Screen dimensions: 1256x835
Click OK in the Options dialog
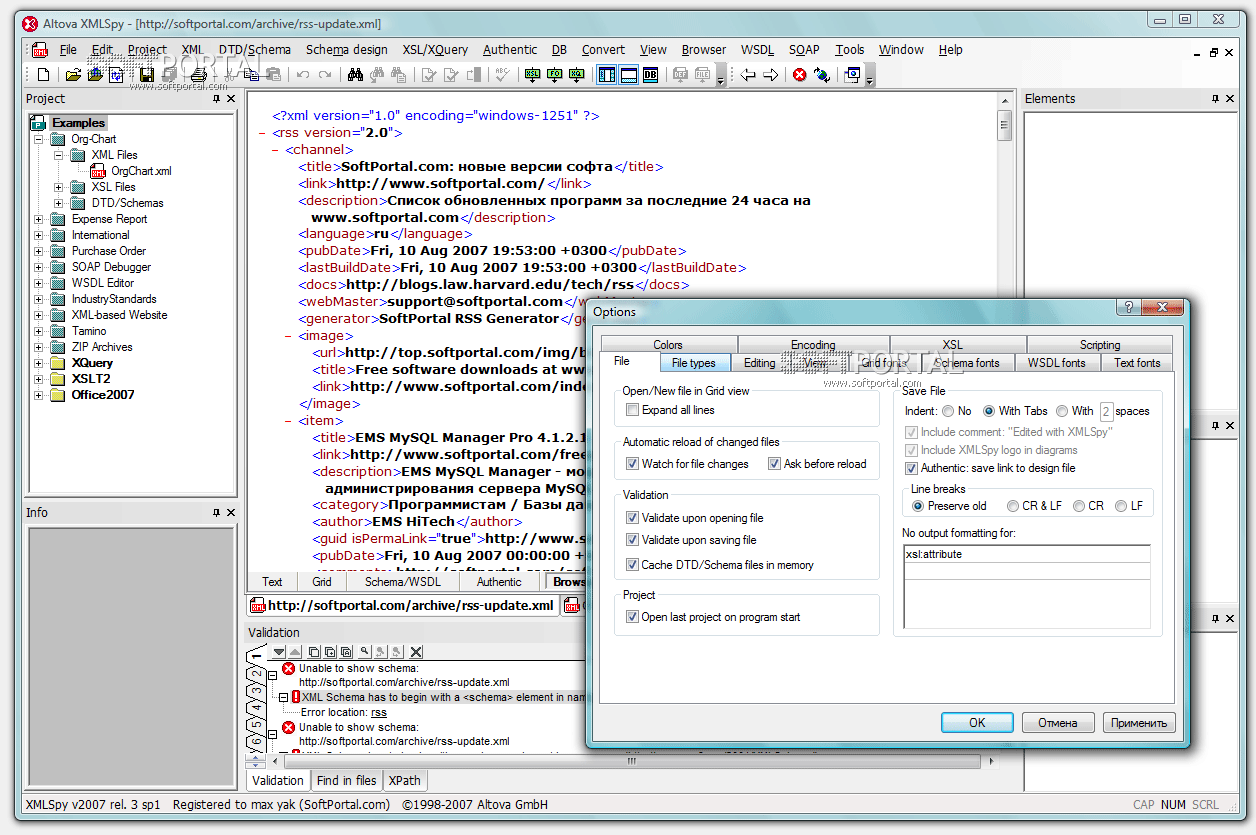(977, 722)
